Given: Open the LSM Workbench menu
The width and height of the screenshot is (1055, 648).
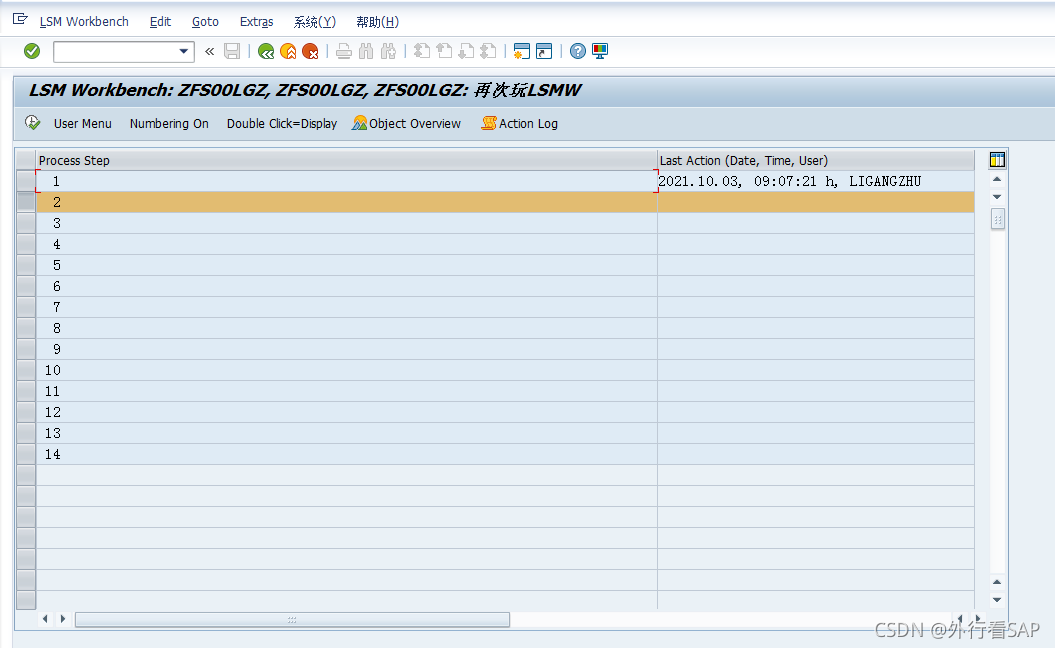Looking at the screenshot, I should tap(84, 22).
